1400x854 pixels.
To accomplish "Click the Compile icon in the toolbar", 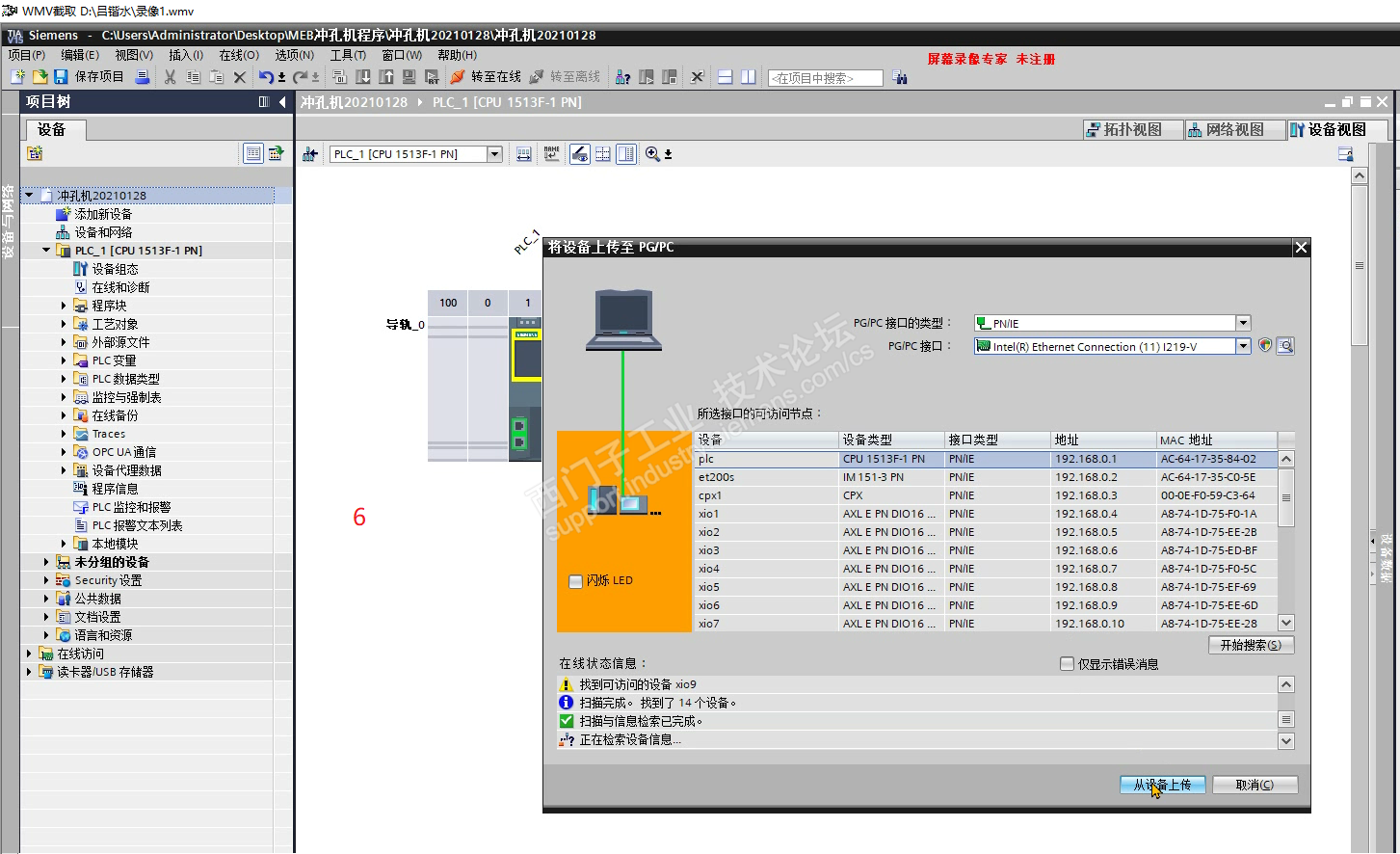I will tap(340, 77).
